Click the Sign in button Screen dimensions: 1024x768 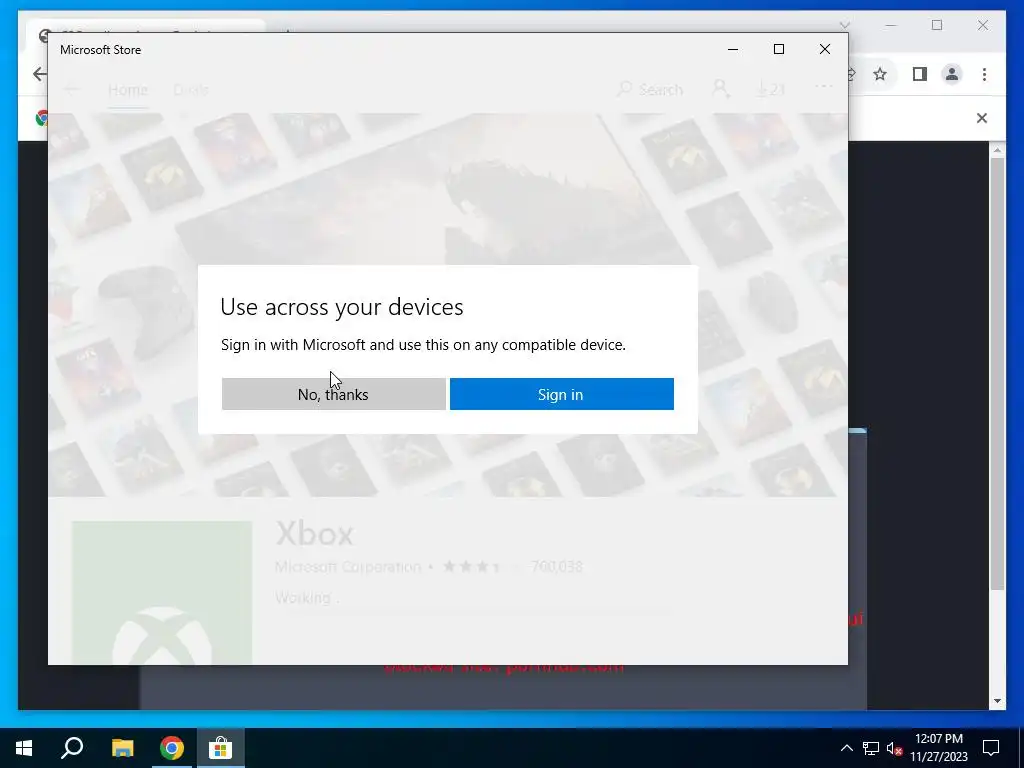(562, 394)
